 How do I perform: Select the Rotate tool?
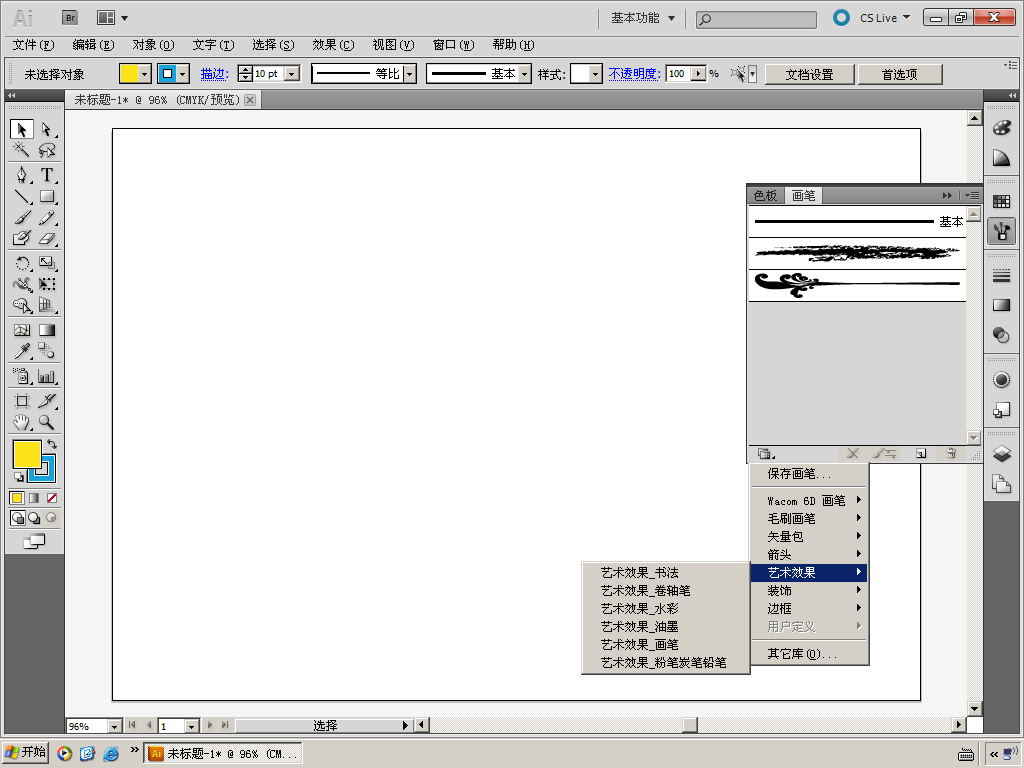pos(22,263)
